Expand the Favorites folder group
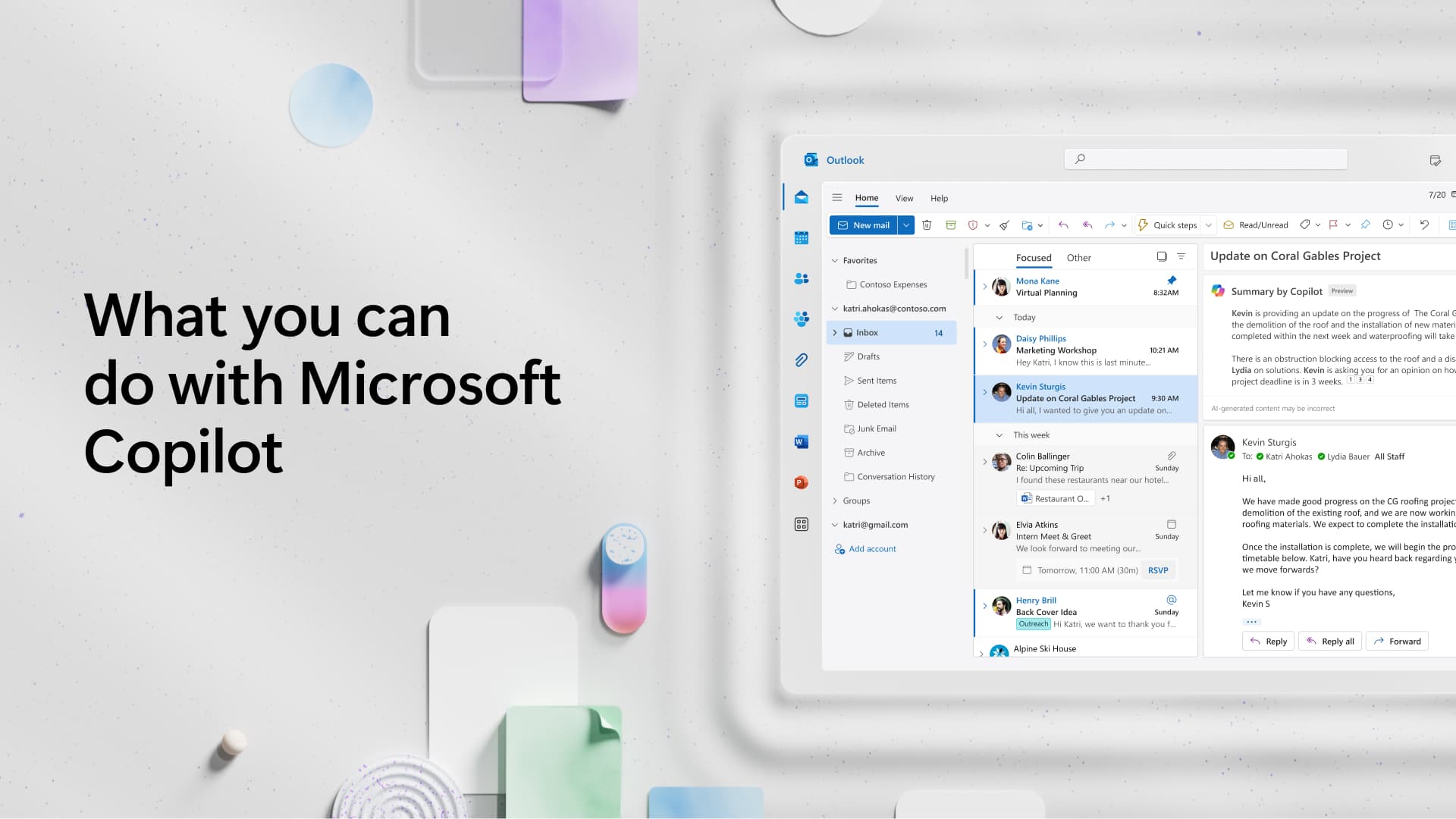 click(x=834, y=260)
